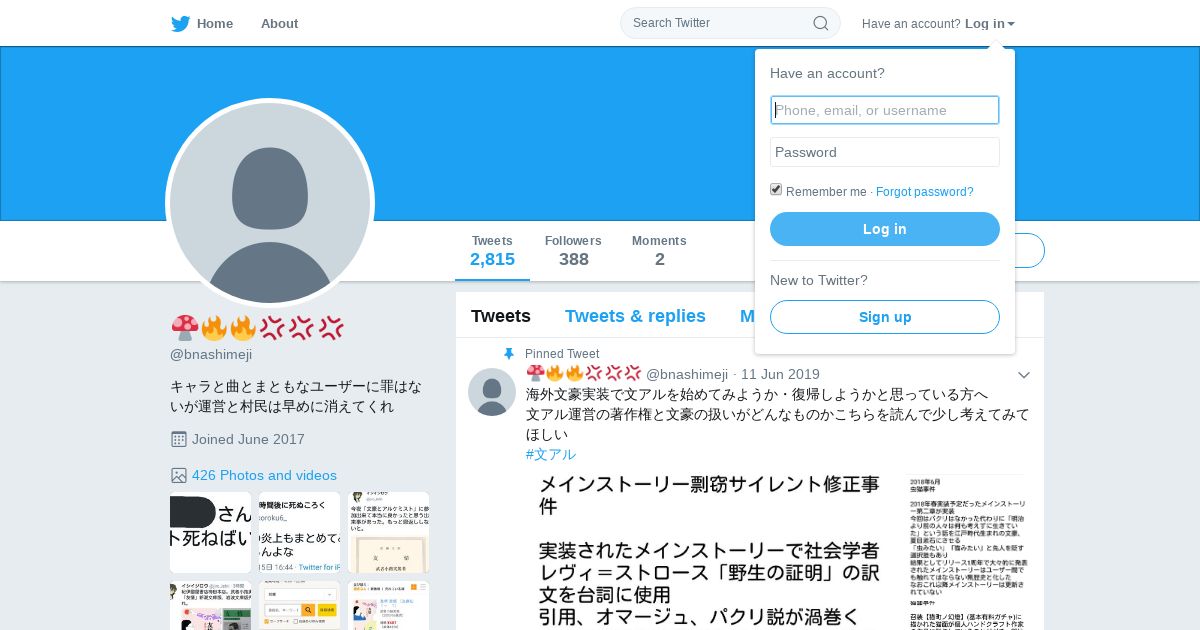Open the first media thumbnail in the photo grid
Screen dimensions: 1200x630
pos(210,532)
